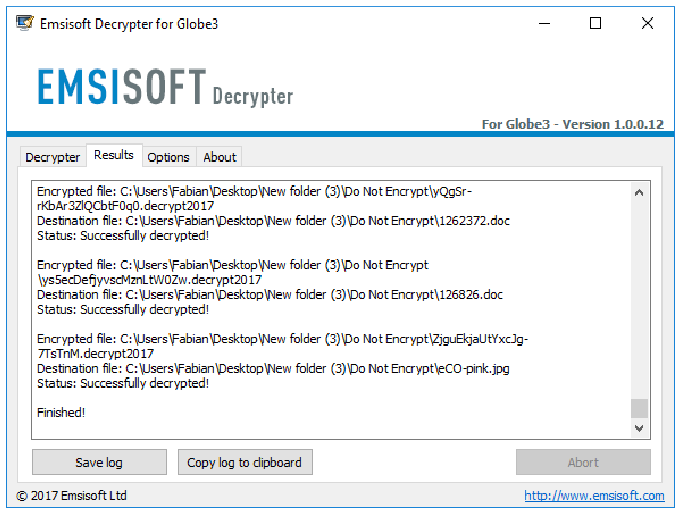
Task: Click the 'Finished!' line in the log
Action: click(61, 412)
